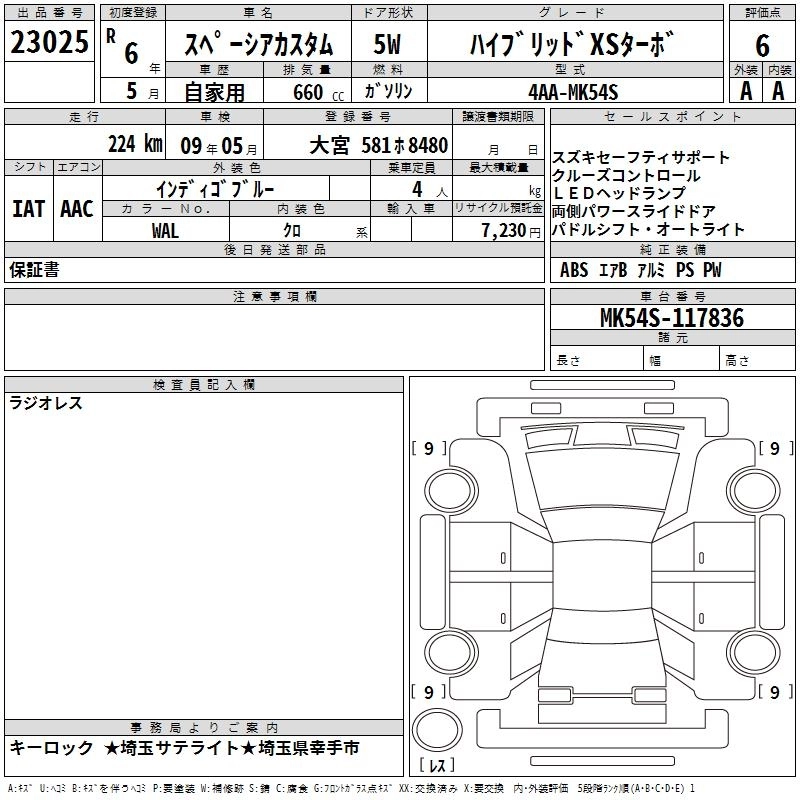Viewport: 800px width, 800px height.
Task: Click the car name スペーシアカスタム
Action: [x=260, y=45]
